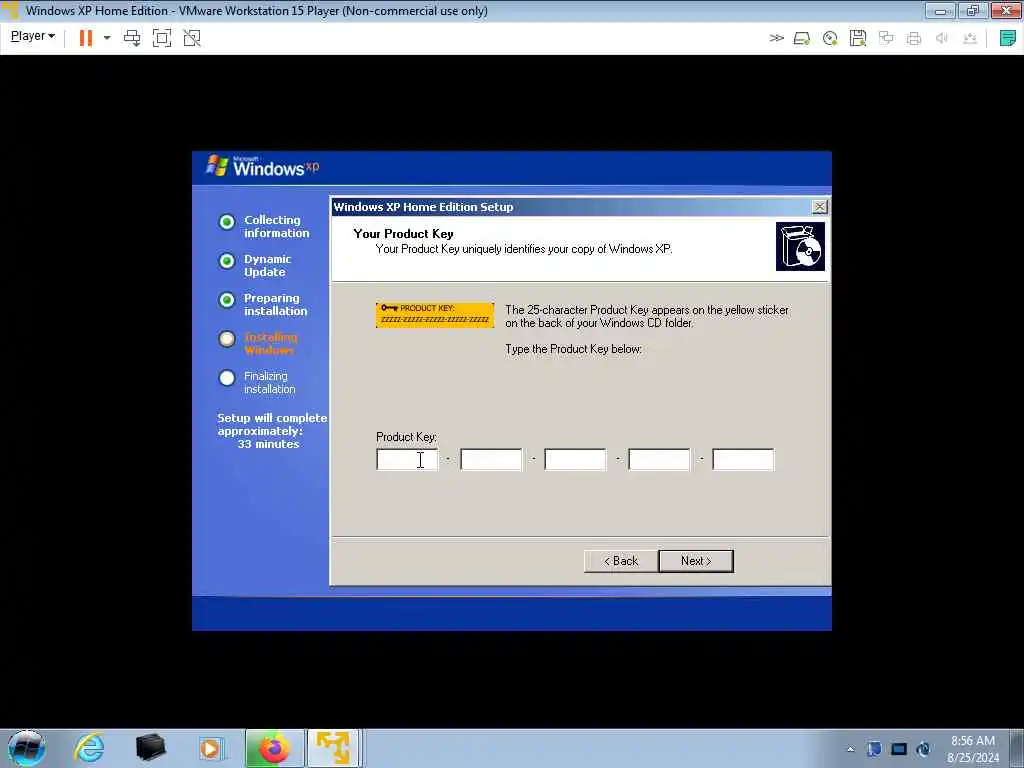
Task: Expand the hidden devices chevron
Action: pyautogui.click(x=776, y=39)
